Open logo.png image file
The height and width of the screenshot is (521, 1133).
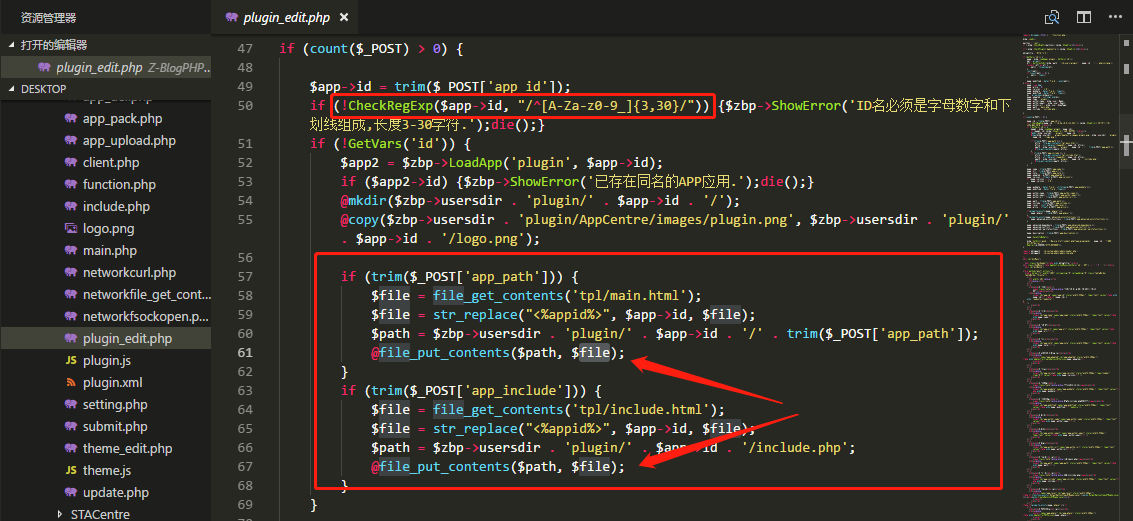click(108, 228)
